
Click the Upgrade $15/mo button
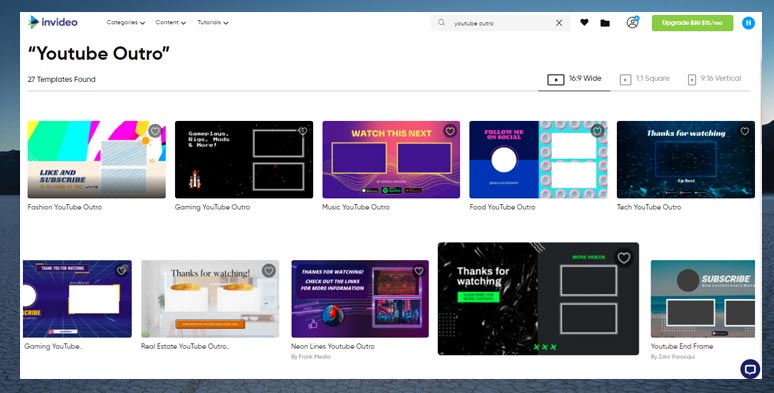(692, 23)
